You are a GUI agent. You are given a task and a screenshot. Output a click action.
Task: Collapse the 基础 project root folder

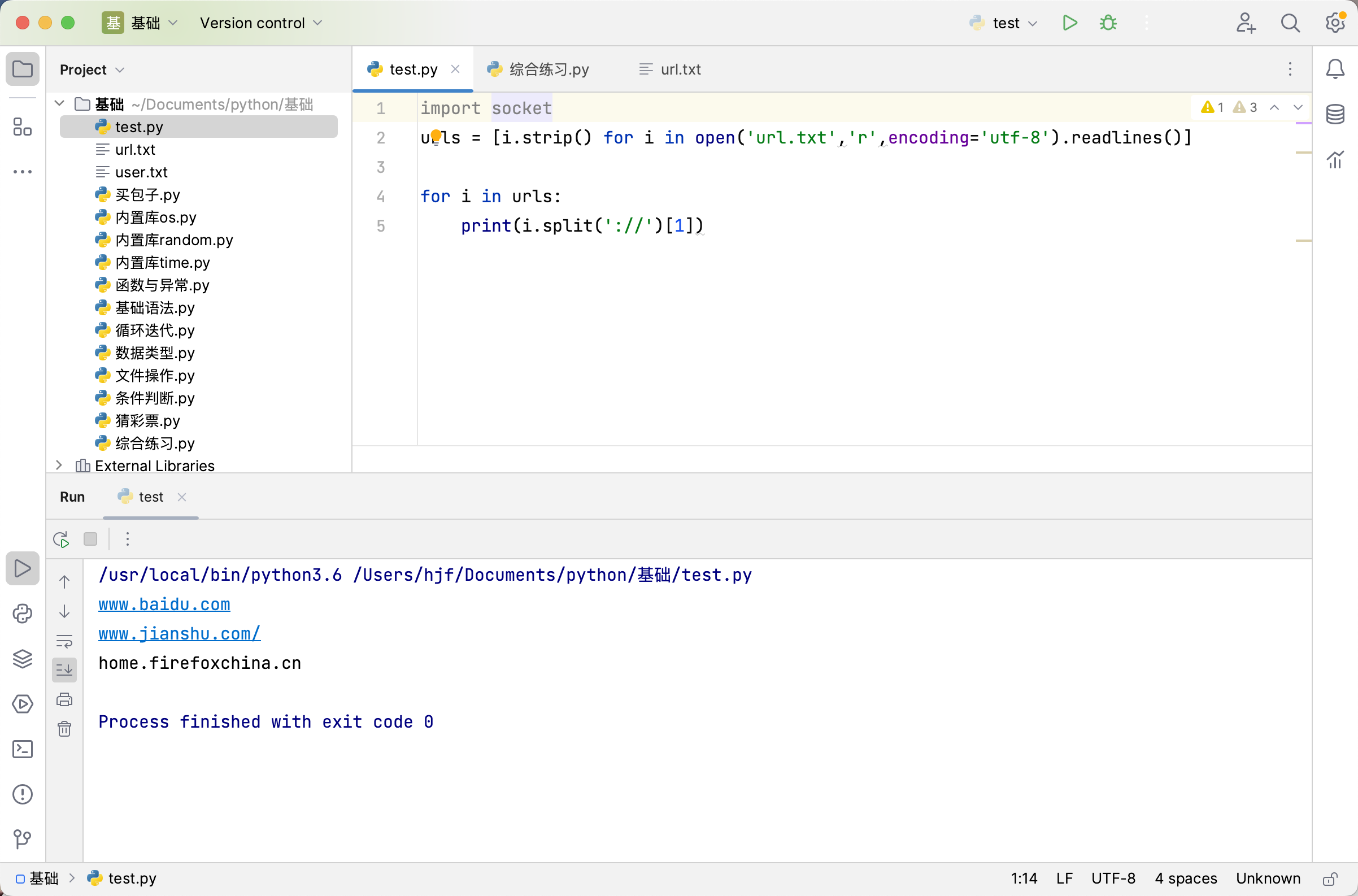(59, 103)
